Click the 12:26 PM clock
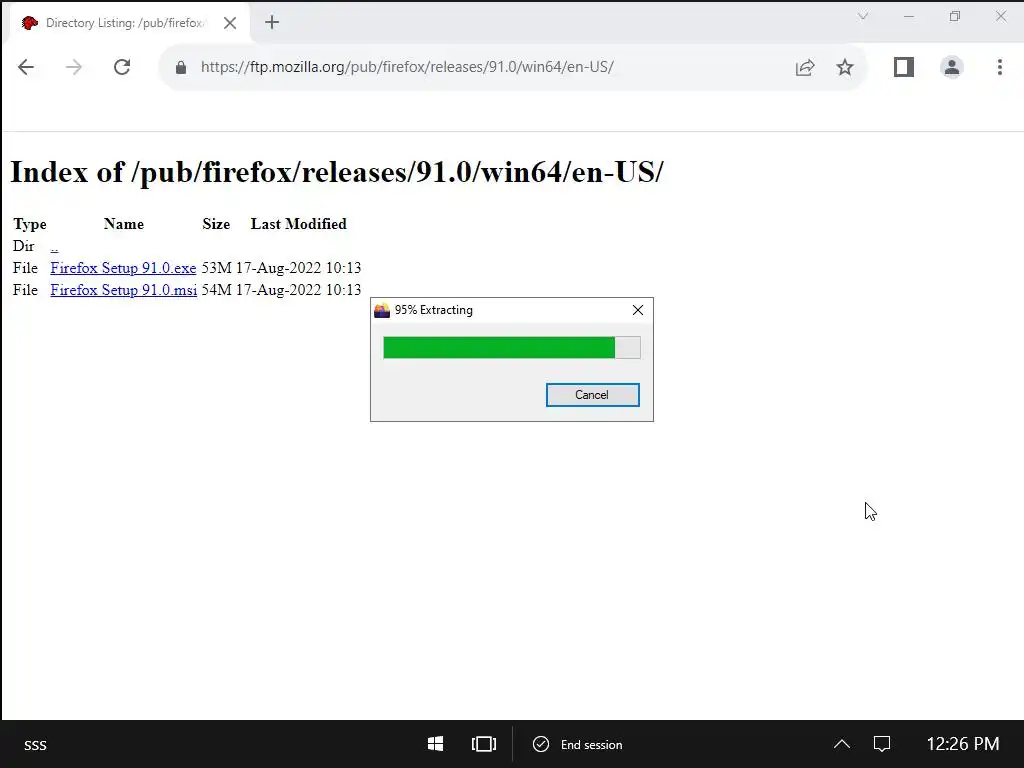The image size is (1024, 768). [963, 744]
